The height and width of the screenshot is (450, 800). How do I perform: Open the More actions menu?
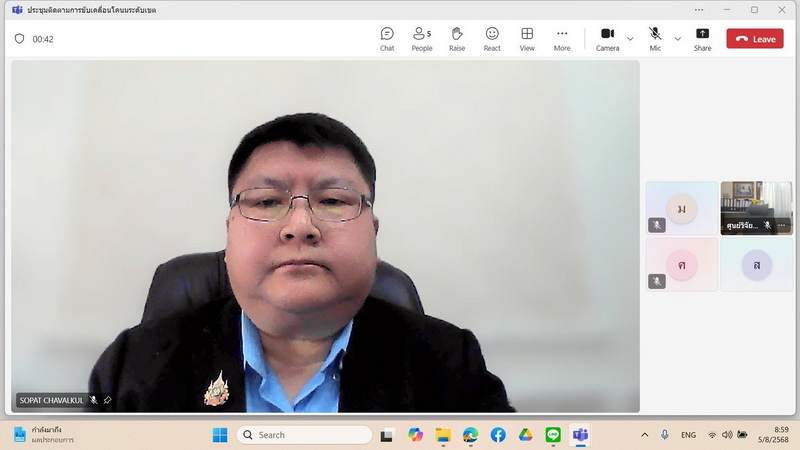click(x=562, y=38)
